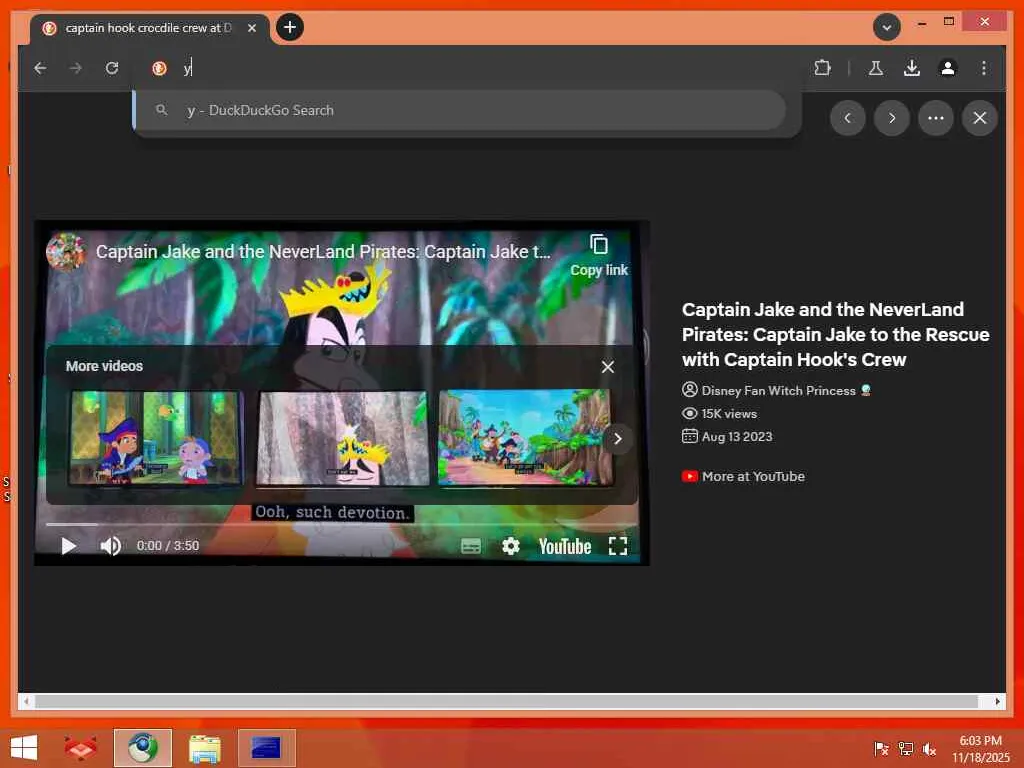Screen dimensions: 1024x768
Task: Click the browser forward arrow
Action: 76,68
